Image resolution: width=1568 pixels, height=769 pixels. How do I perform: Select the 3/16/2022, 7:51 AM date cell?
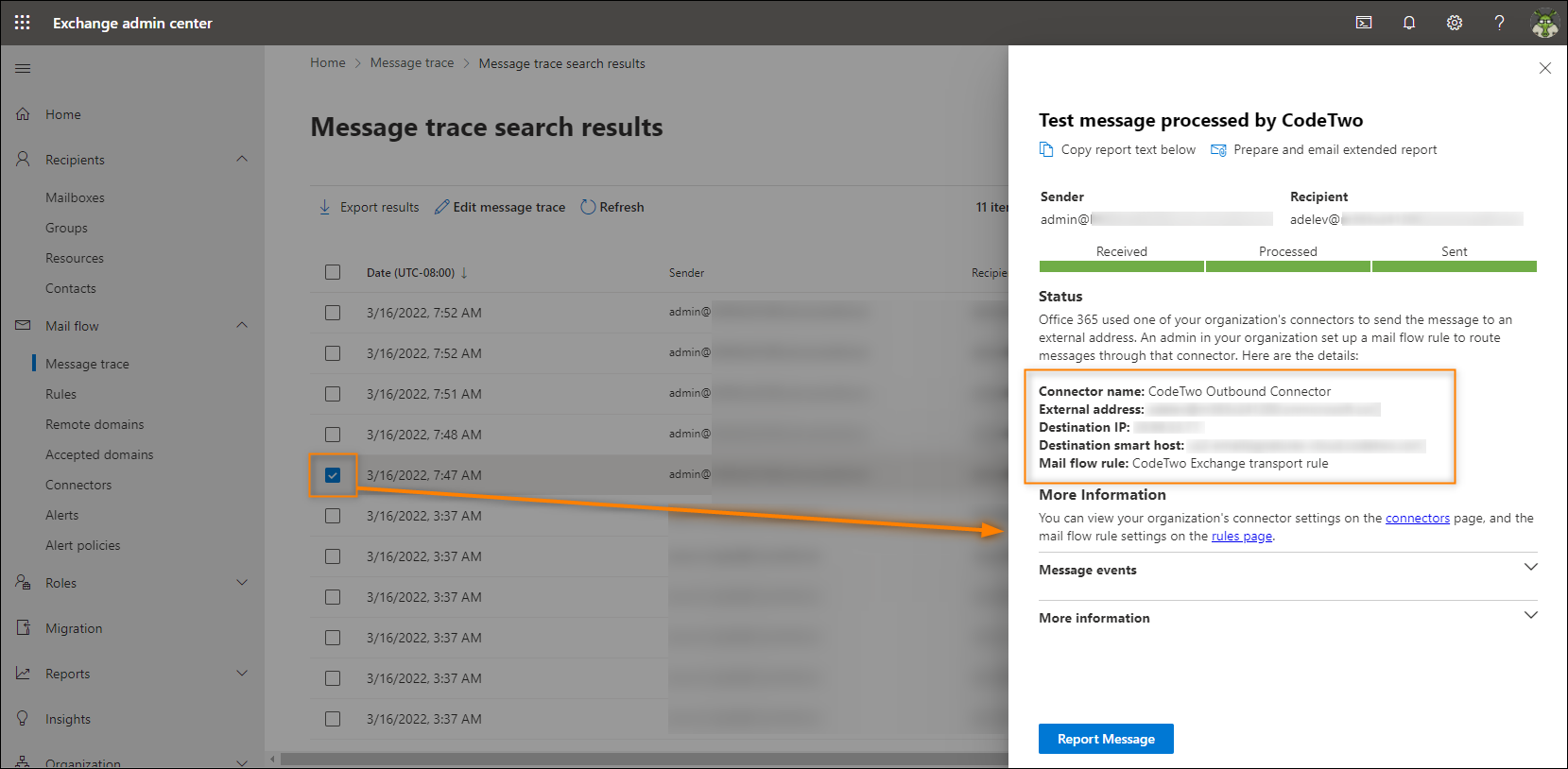coord(424,394)
